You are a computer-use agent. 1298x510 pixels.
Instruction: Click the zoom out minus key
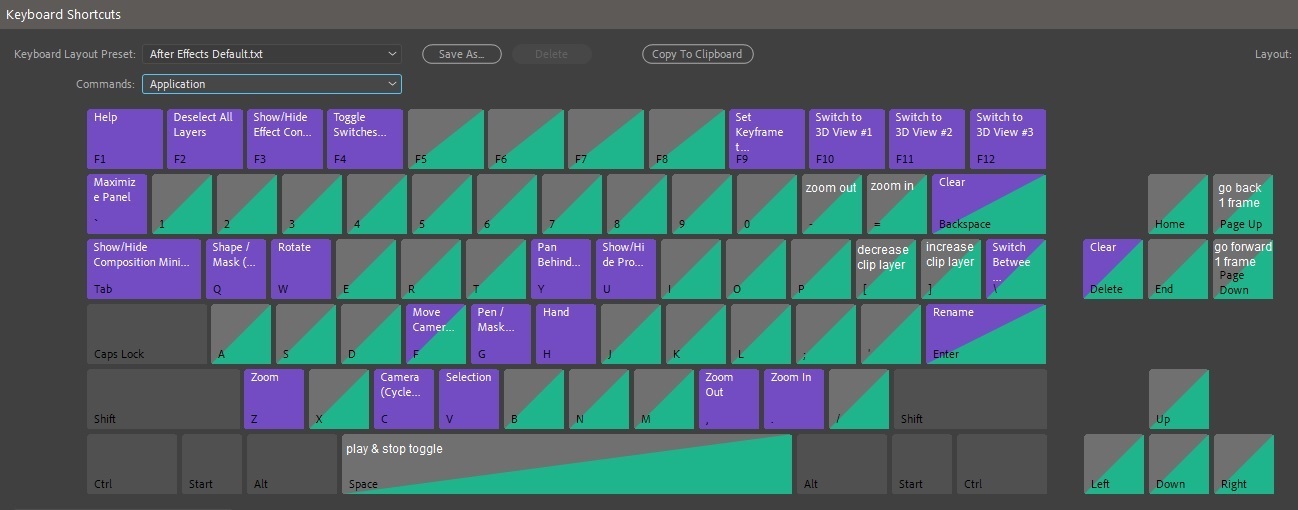tap(831, 204)
